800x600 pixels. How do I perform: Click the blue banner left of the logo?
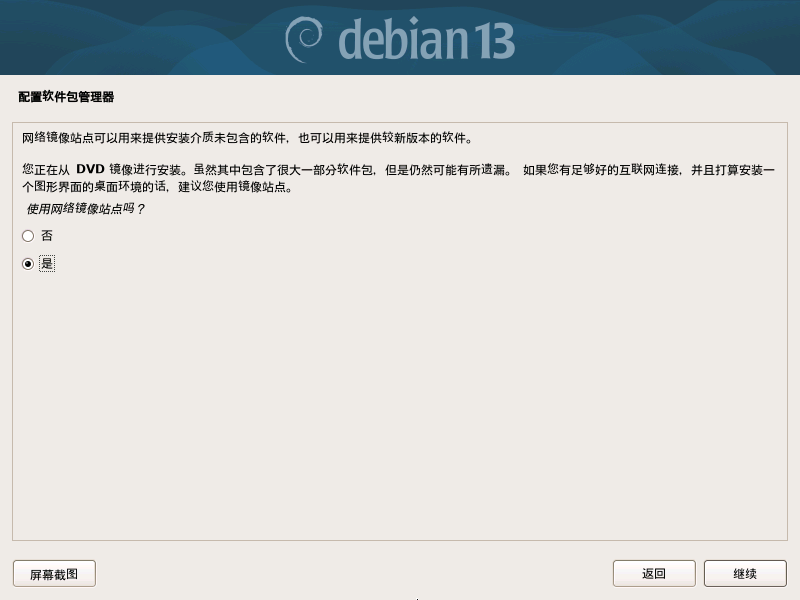pyautogui.click(x=138, y=38)
